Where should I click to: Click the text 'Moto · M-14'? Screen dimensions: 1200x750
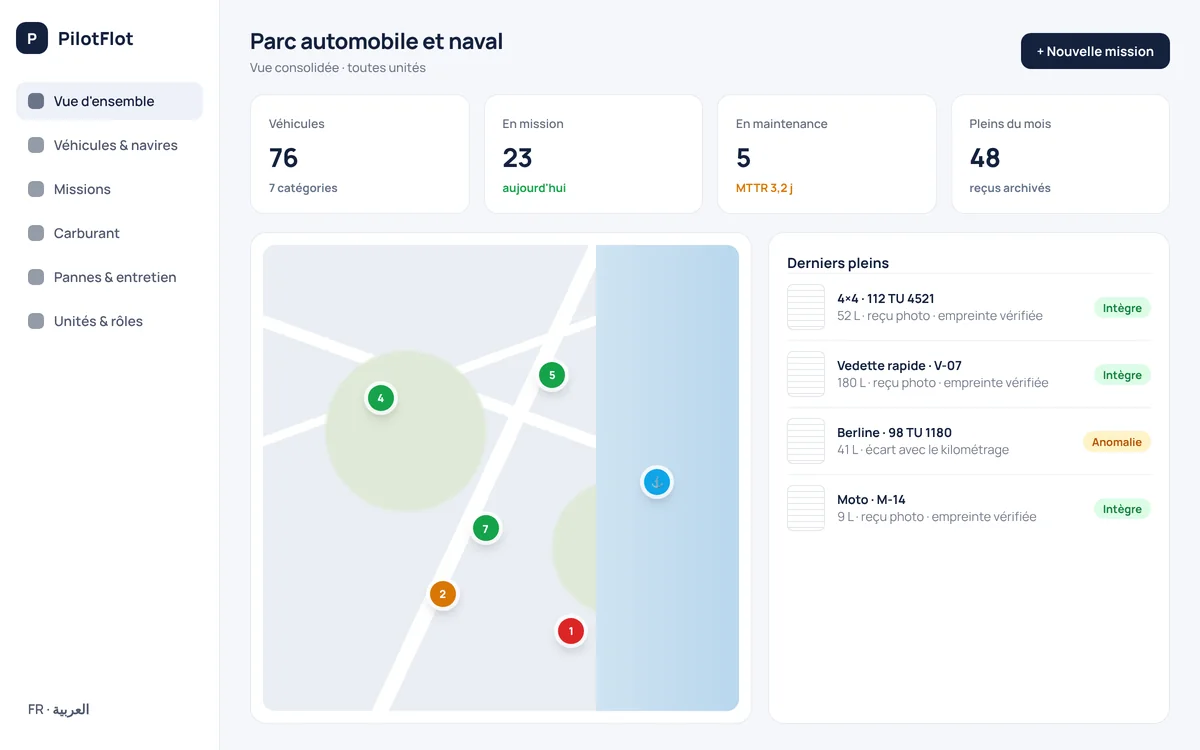(871, 499)
